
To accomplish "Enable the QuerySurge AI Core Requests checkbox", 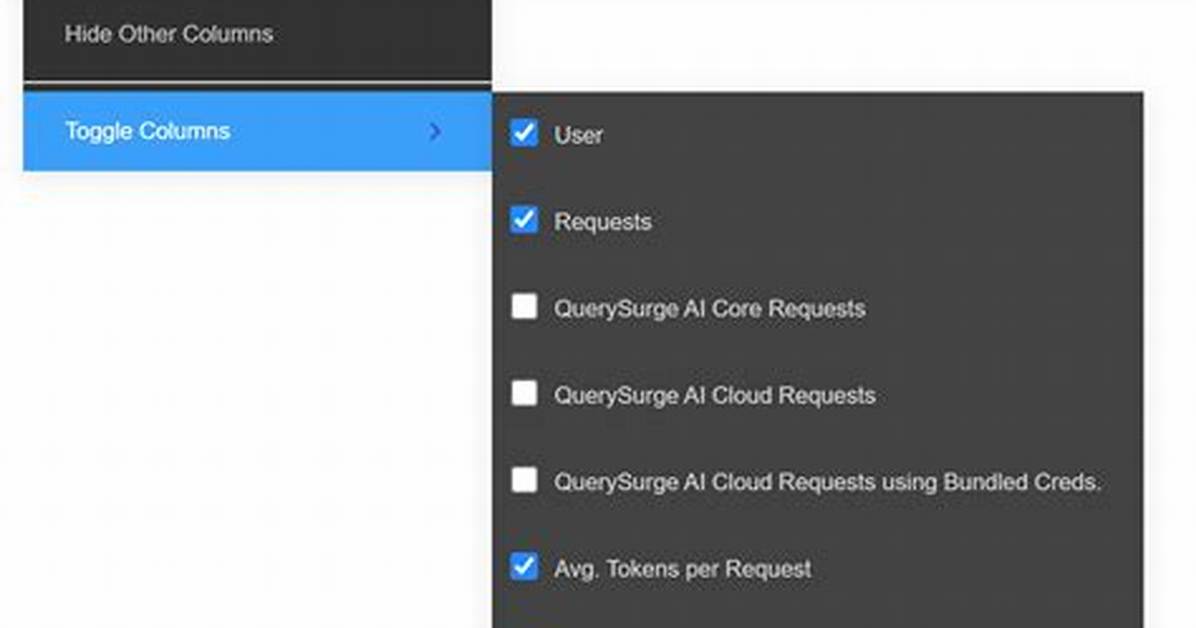I will click(524, 307).
